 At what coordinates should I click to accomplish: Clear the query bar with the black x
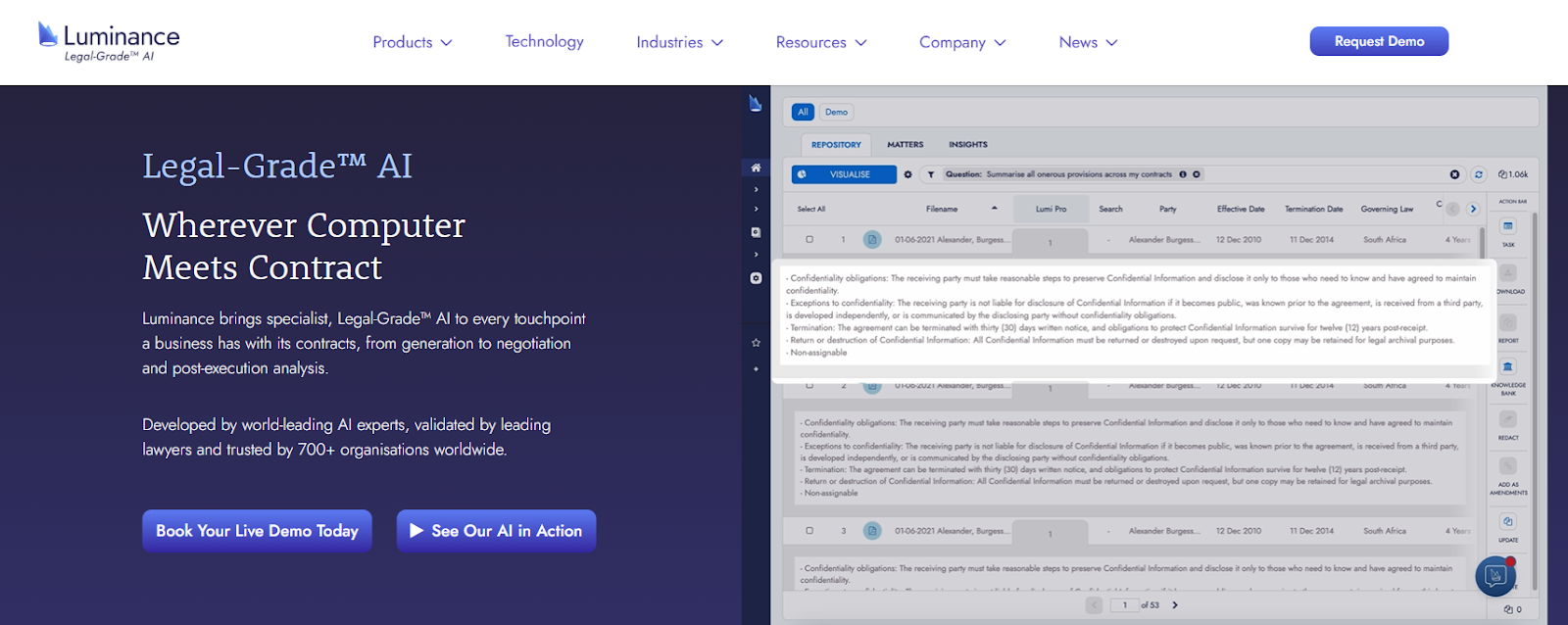click(1454, 174)
